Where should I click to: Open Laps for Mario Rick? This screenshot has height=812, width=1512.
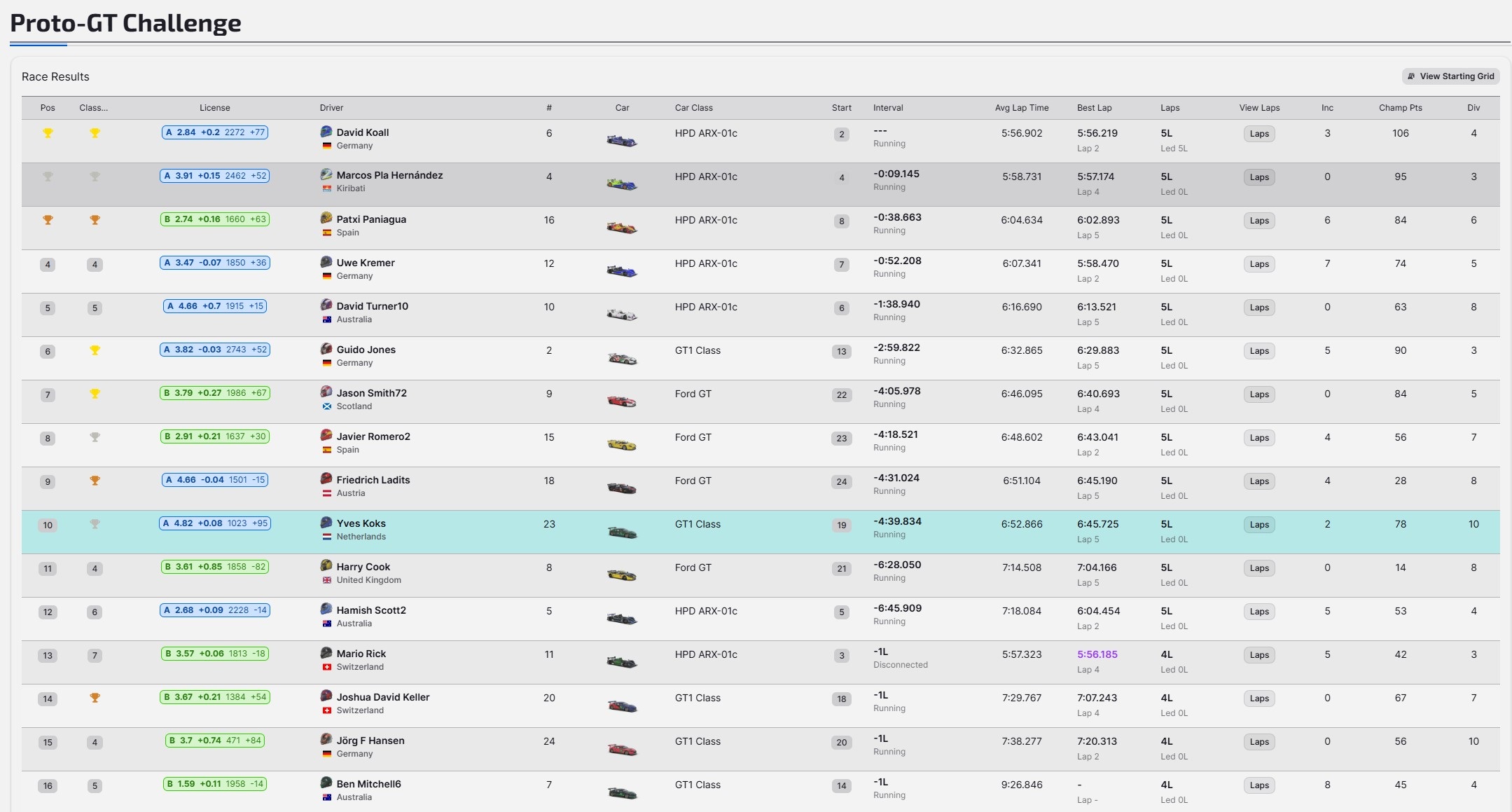click(1258, 654)
